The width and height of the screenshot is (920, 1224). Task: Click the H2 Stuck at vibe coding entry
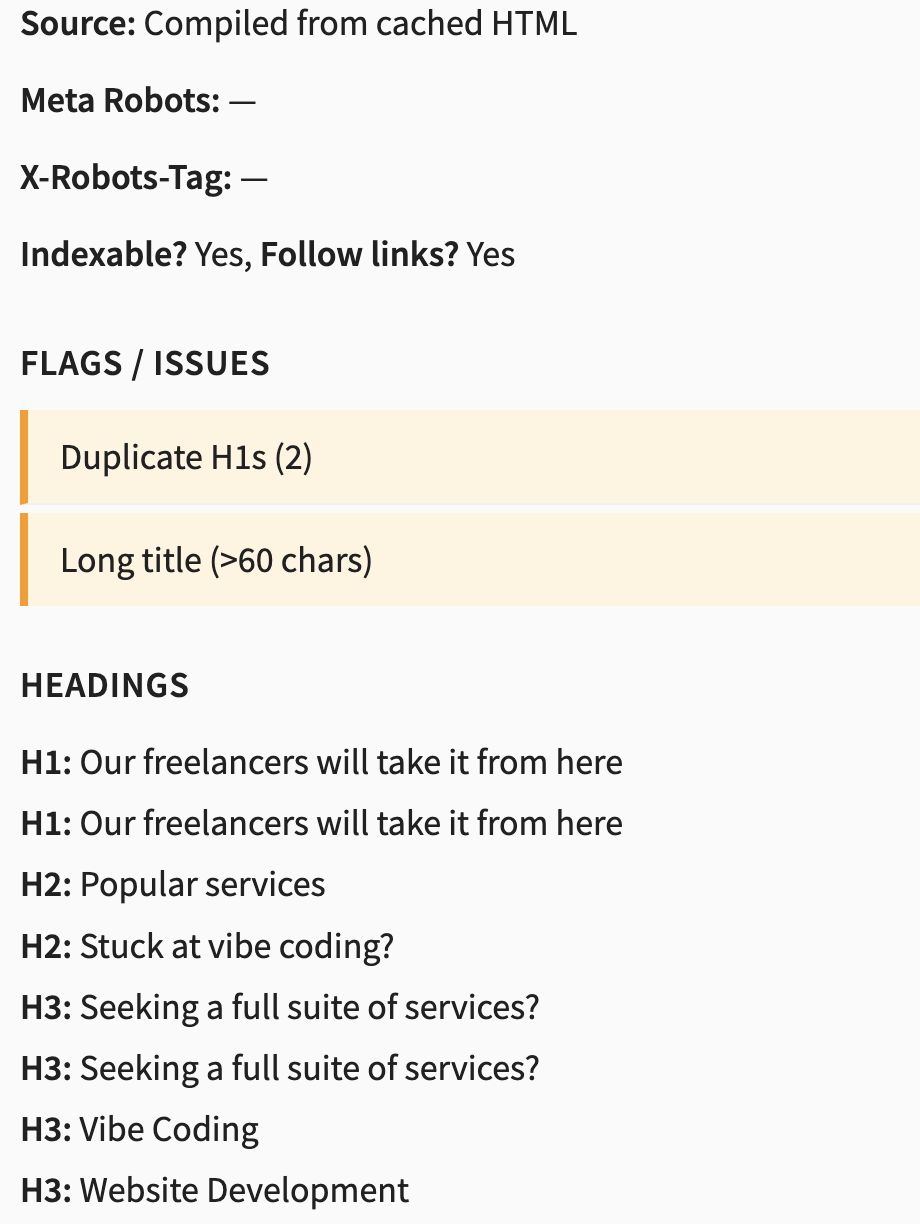coord(207,946)
